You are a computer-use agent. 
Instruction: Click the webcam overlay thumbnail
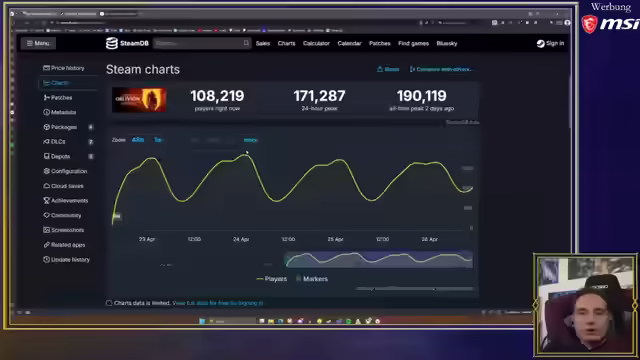point(585,304)
